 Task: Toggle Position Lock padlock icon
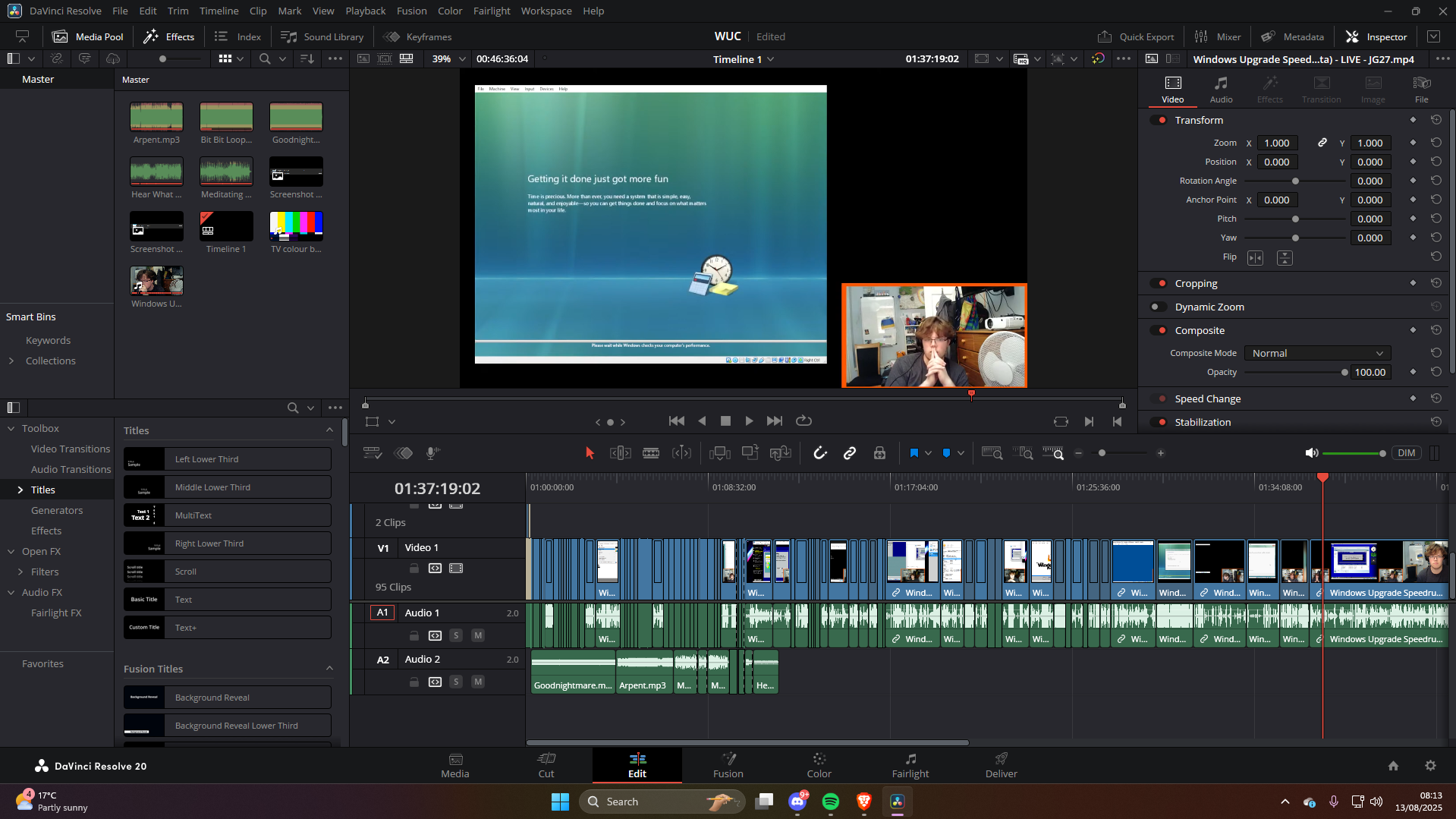click(879, 453)
